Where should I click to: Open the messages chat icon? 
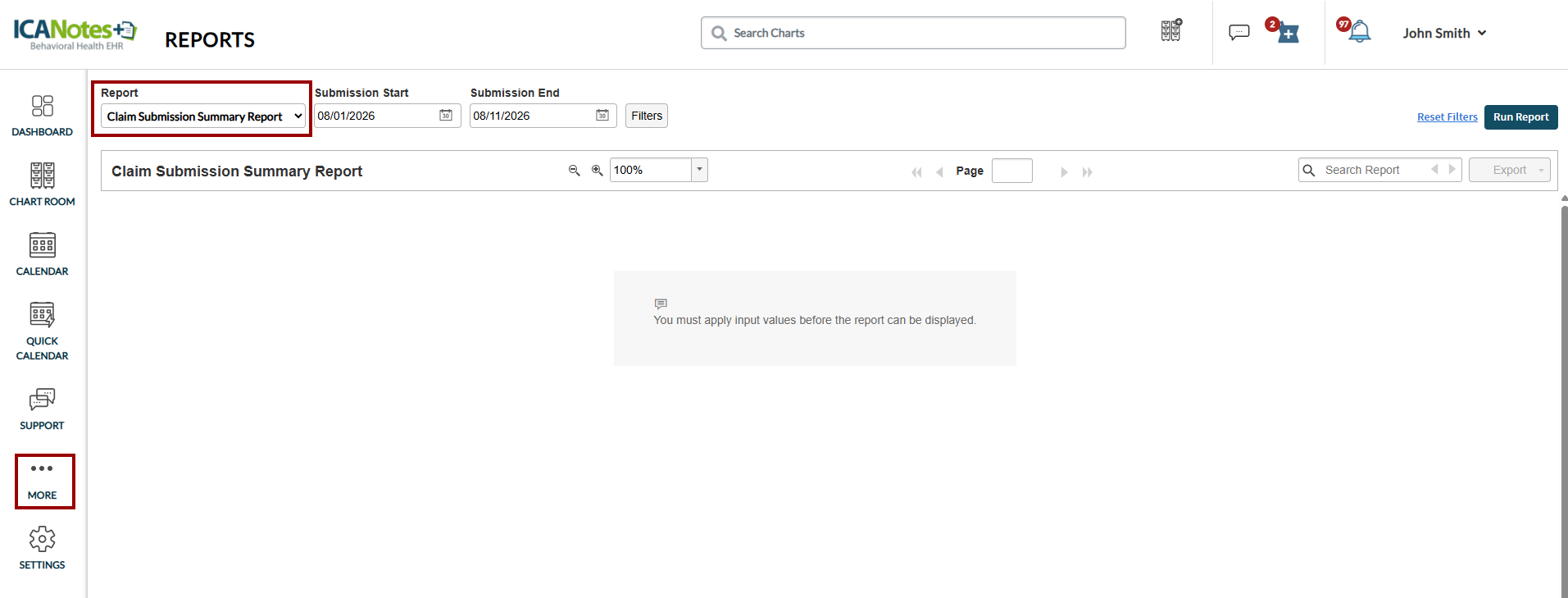point(1238,32)
